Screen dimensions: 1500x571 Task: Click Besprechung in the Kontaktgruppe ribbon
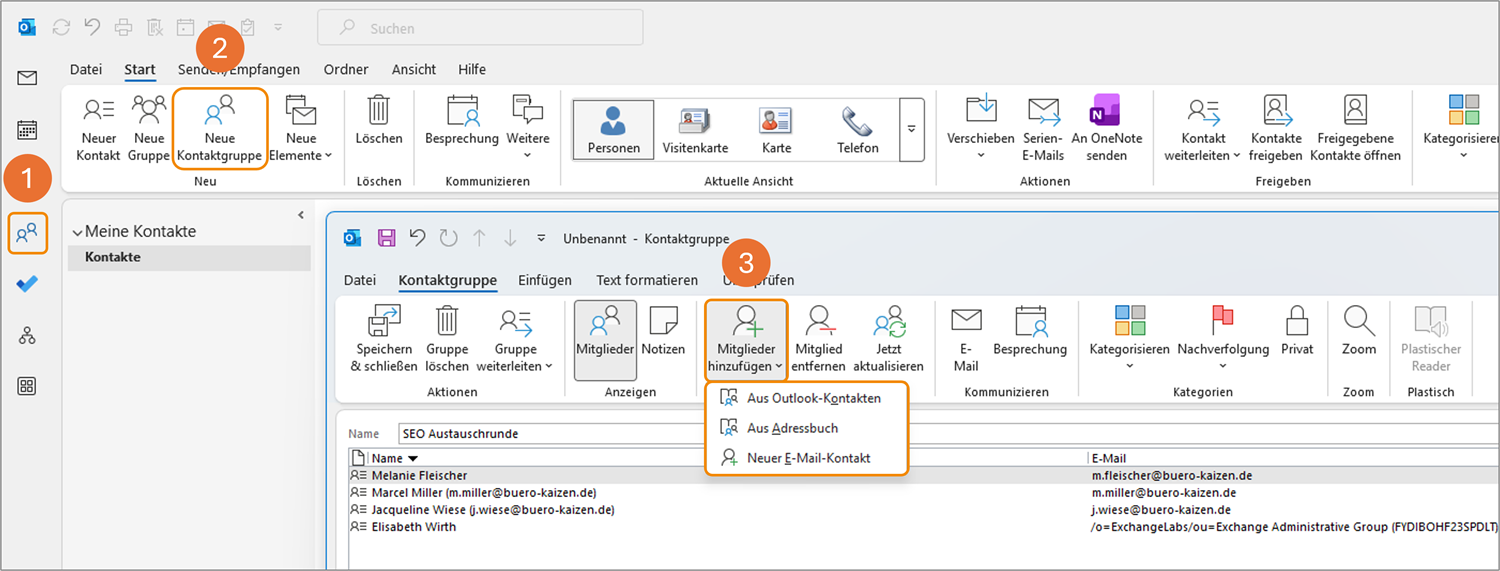(1030, 332)
